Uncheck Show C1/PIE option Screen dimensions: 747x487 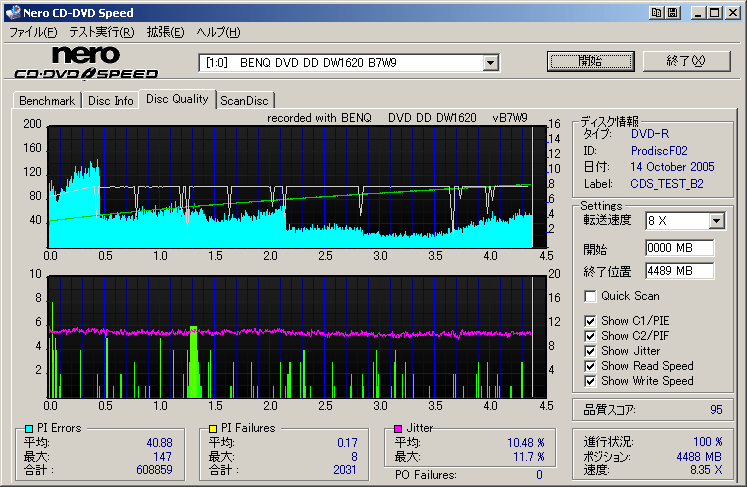pyautogui.click(x=590, y=321)
